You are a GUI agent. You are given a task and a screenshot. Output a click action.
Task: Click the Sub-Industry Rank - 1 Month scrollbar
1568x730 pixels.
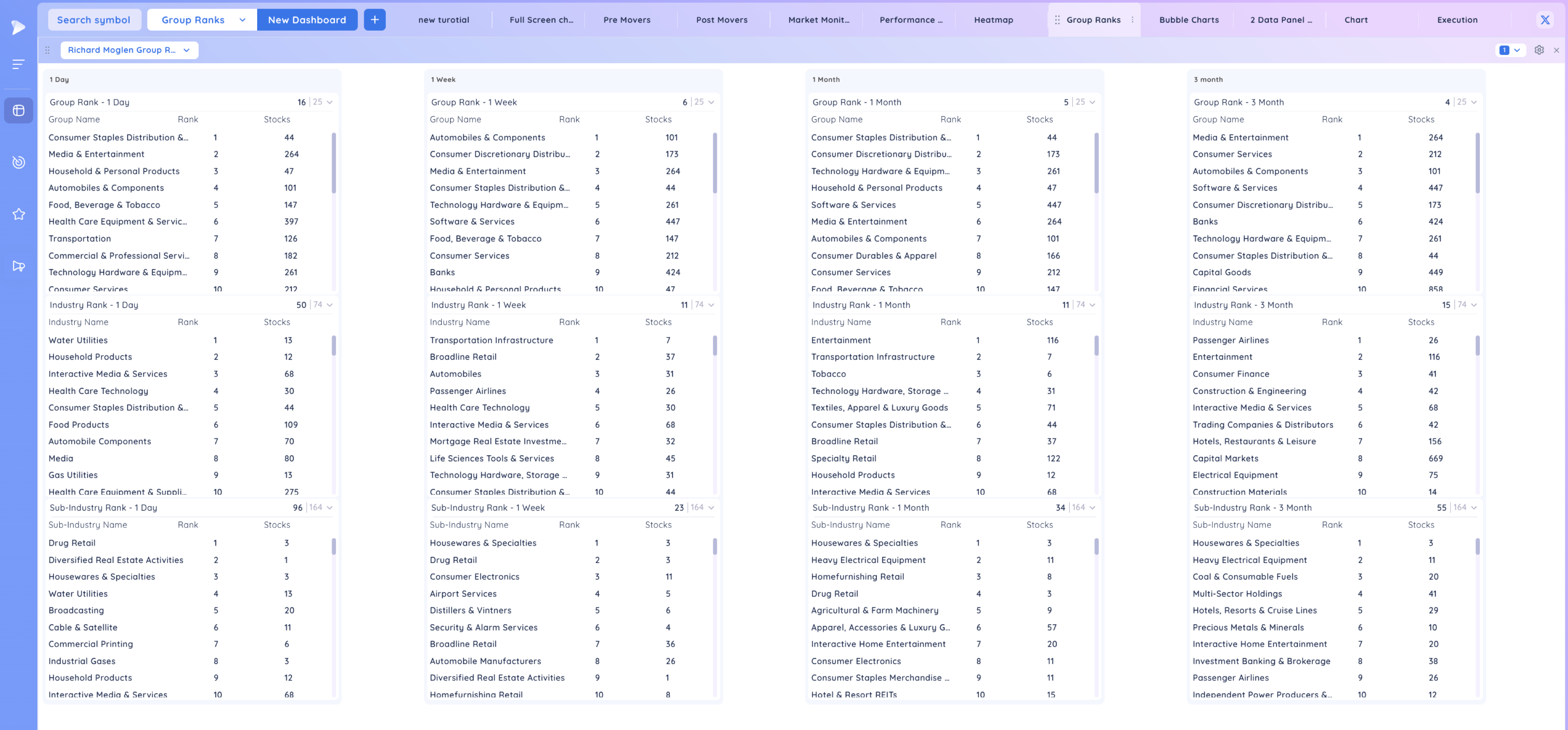[1096, 546]
